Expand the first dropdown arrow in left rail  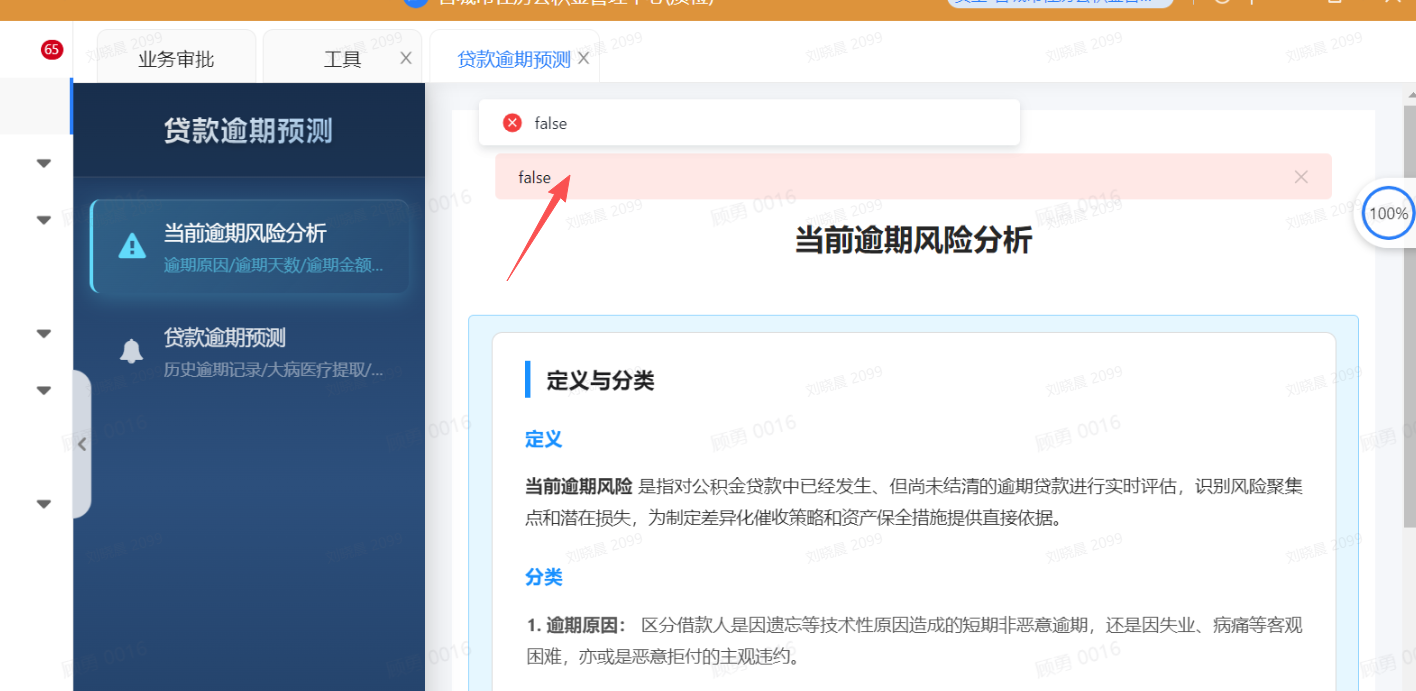(x=44, y=163)
